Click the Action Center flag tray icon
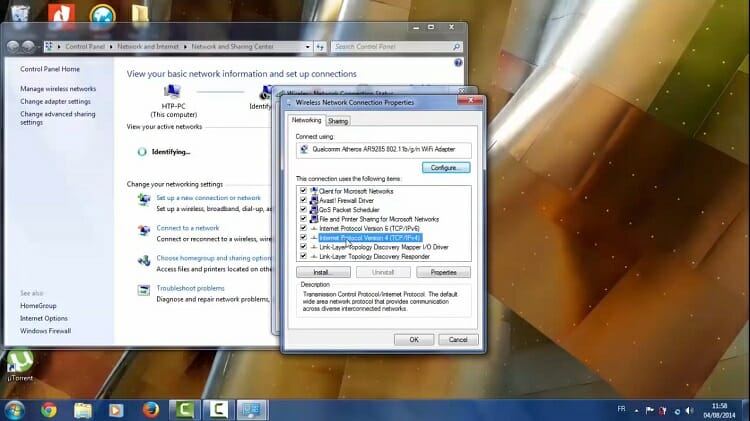750x421 pixels. tap(649, 410)
